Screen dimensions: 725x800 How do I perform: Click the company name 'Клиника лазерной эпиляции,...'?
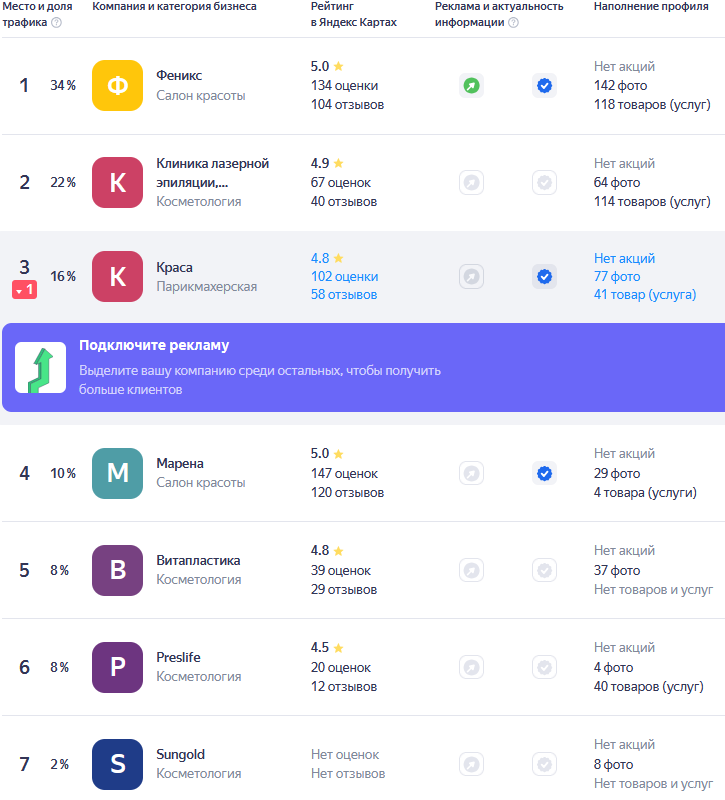click(212, 173)
